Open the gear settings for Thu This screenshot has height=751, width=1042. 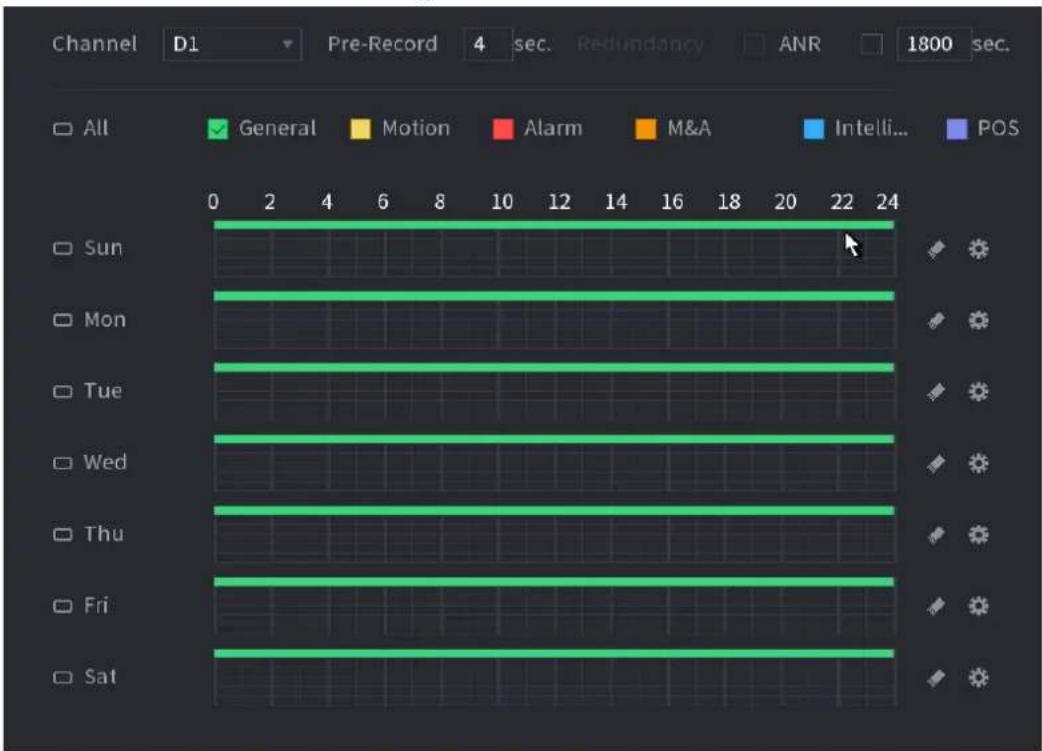pyautogui.click(x=978, y=534)
